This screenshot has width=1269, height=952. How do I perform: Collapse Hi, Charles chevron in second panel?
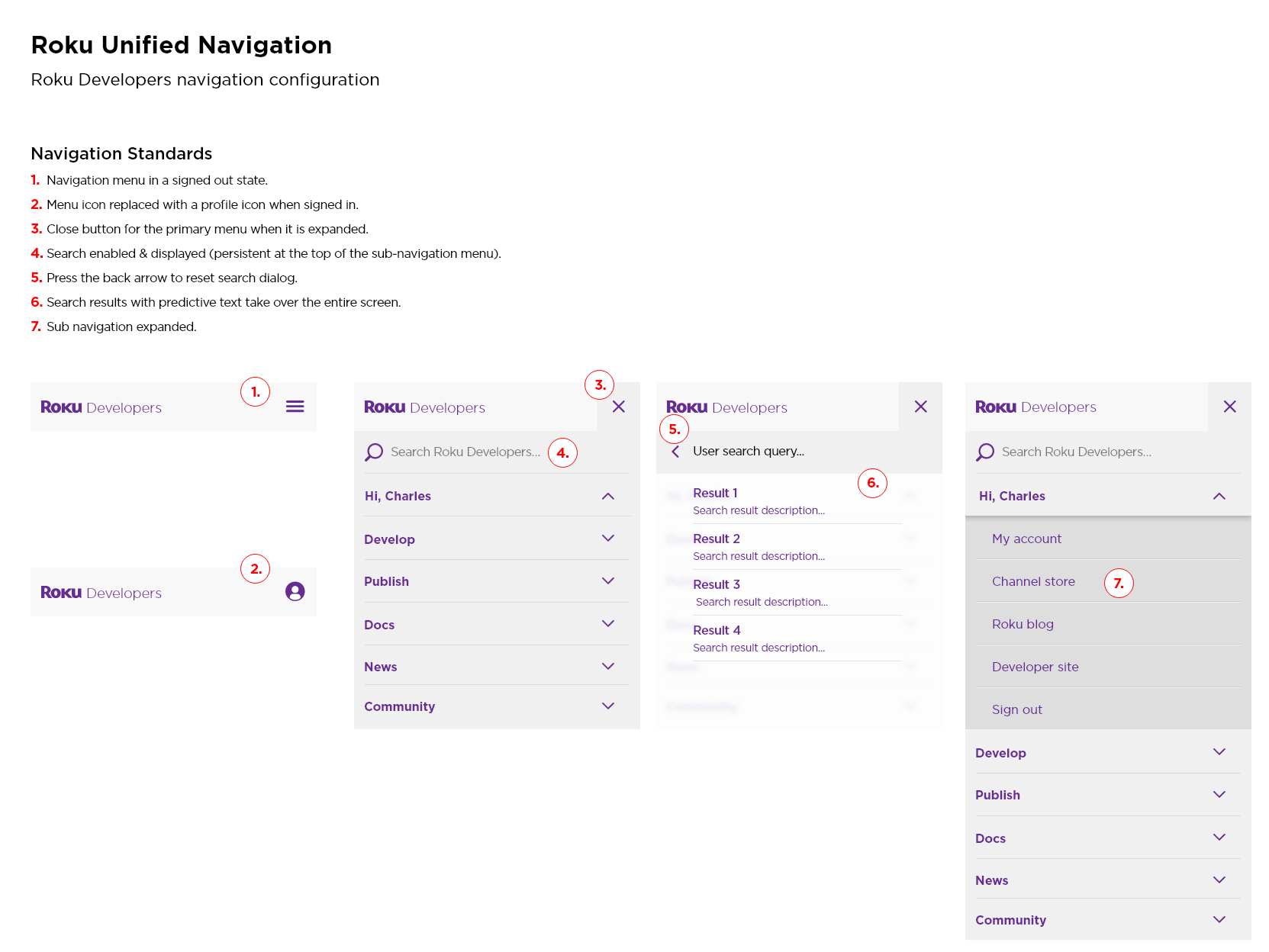point(608,496)
